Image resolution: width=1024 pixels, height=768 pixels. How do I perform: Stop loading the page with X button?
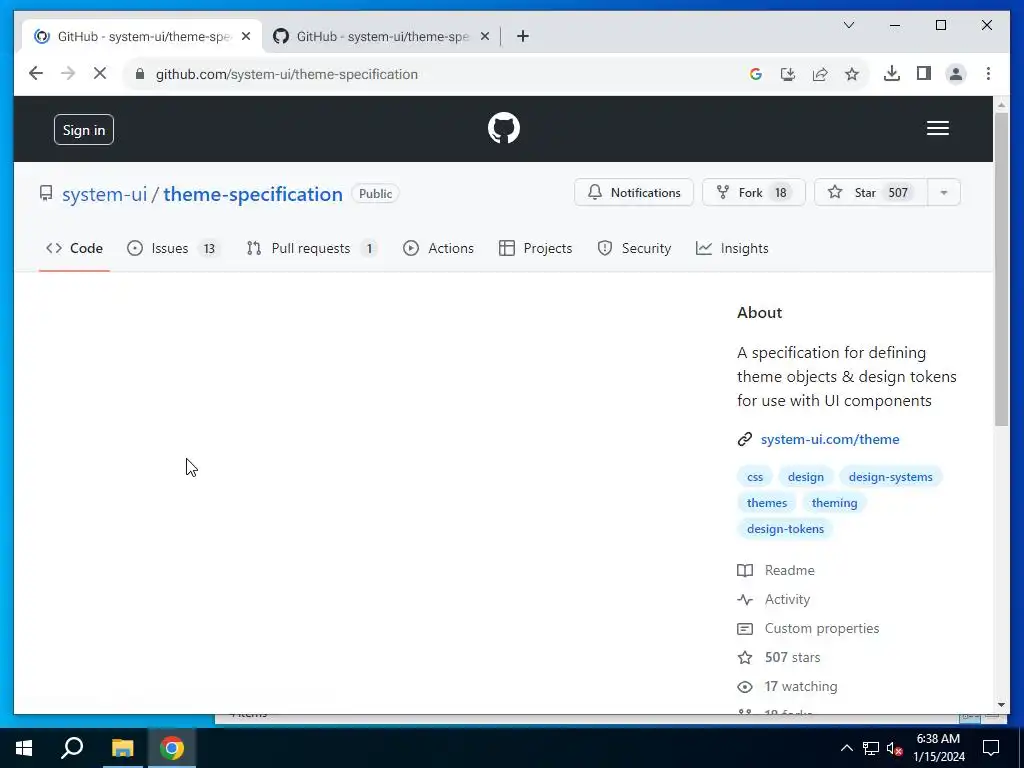(100, 74)
